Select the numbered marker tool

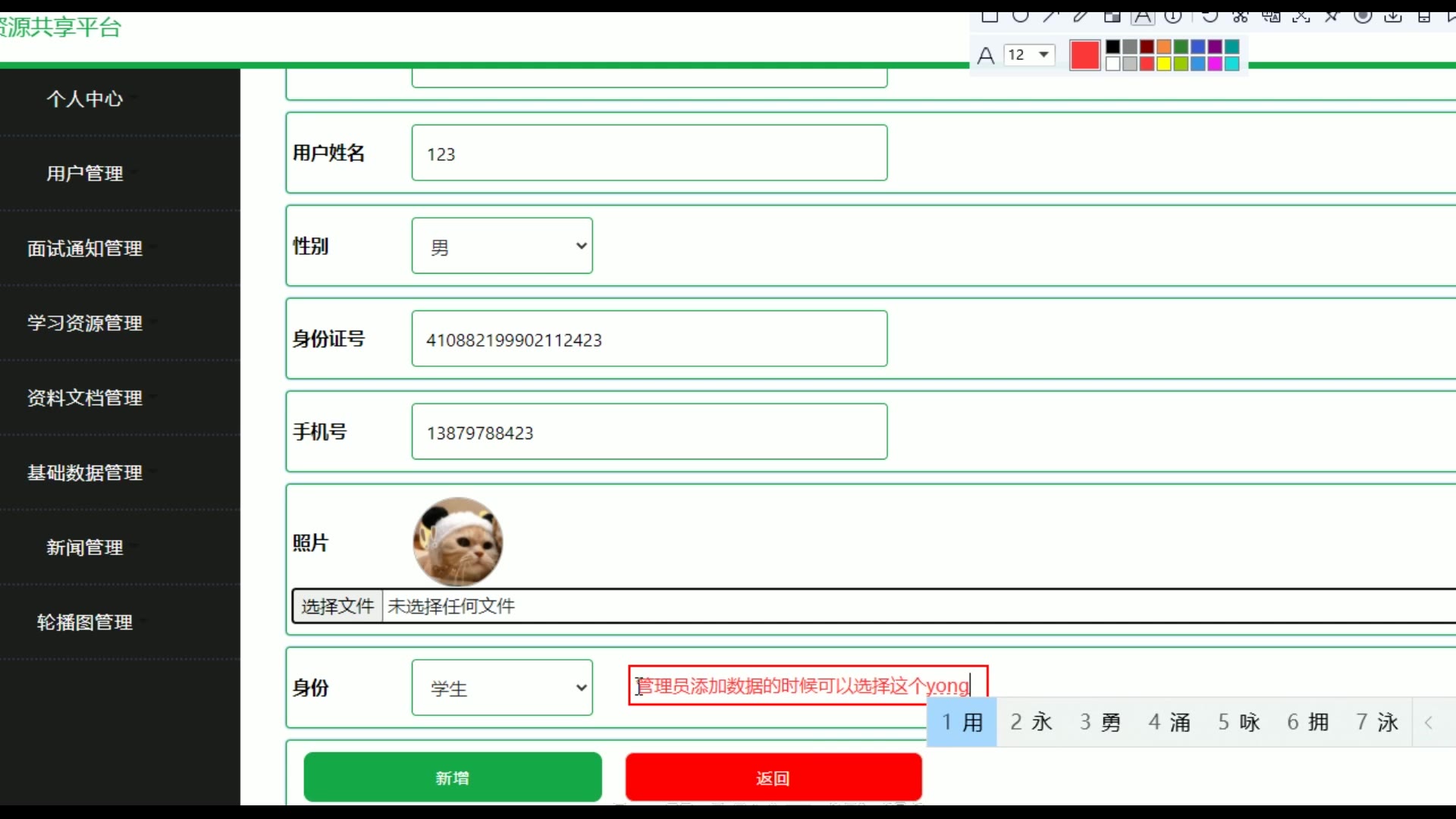(1173, 17)
